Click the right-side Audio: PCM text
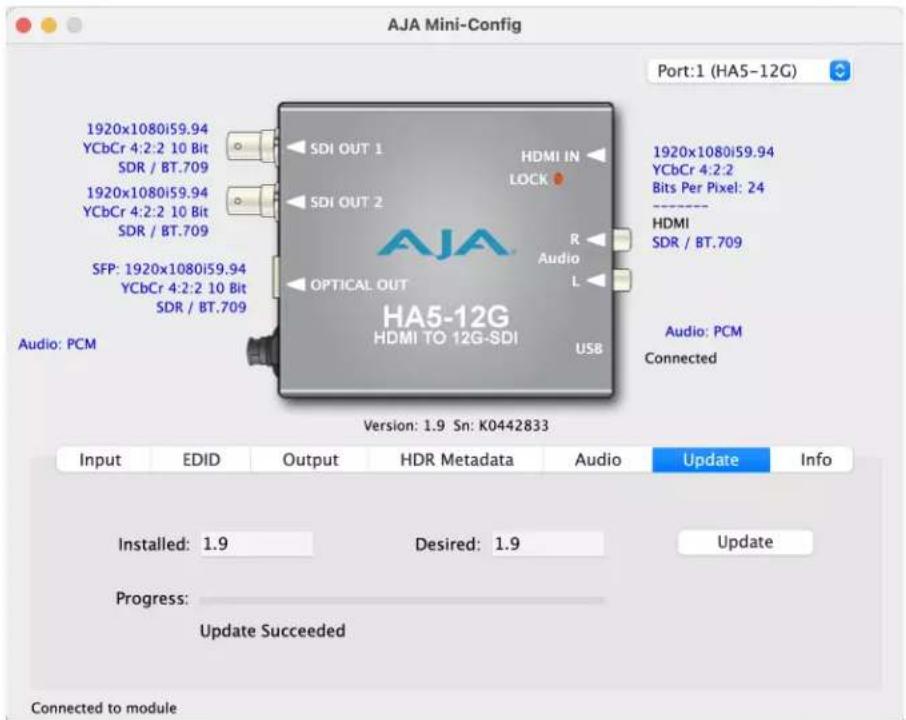The width and height of the screenshot is (906, 720). click(x=703, y=331)
